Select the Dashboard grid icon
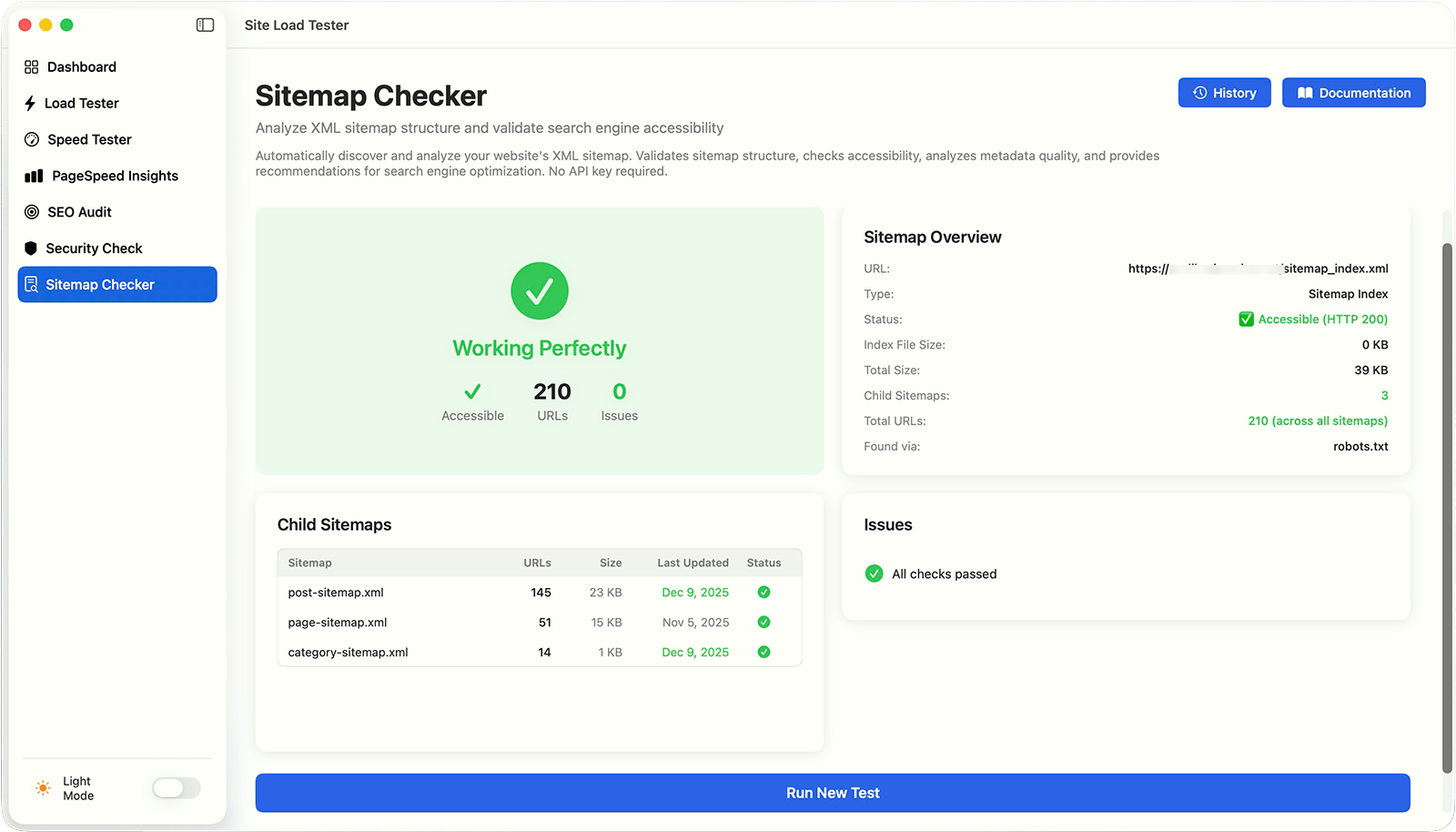This screenshot has width=1456, height=832. coord(32,66)
